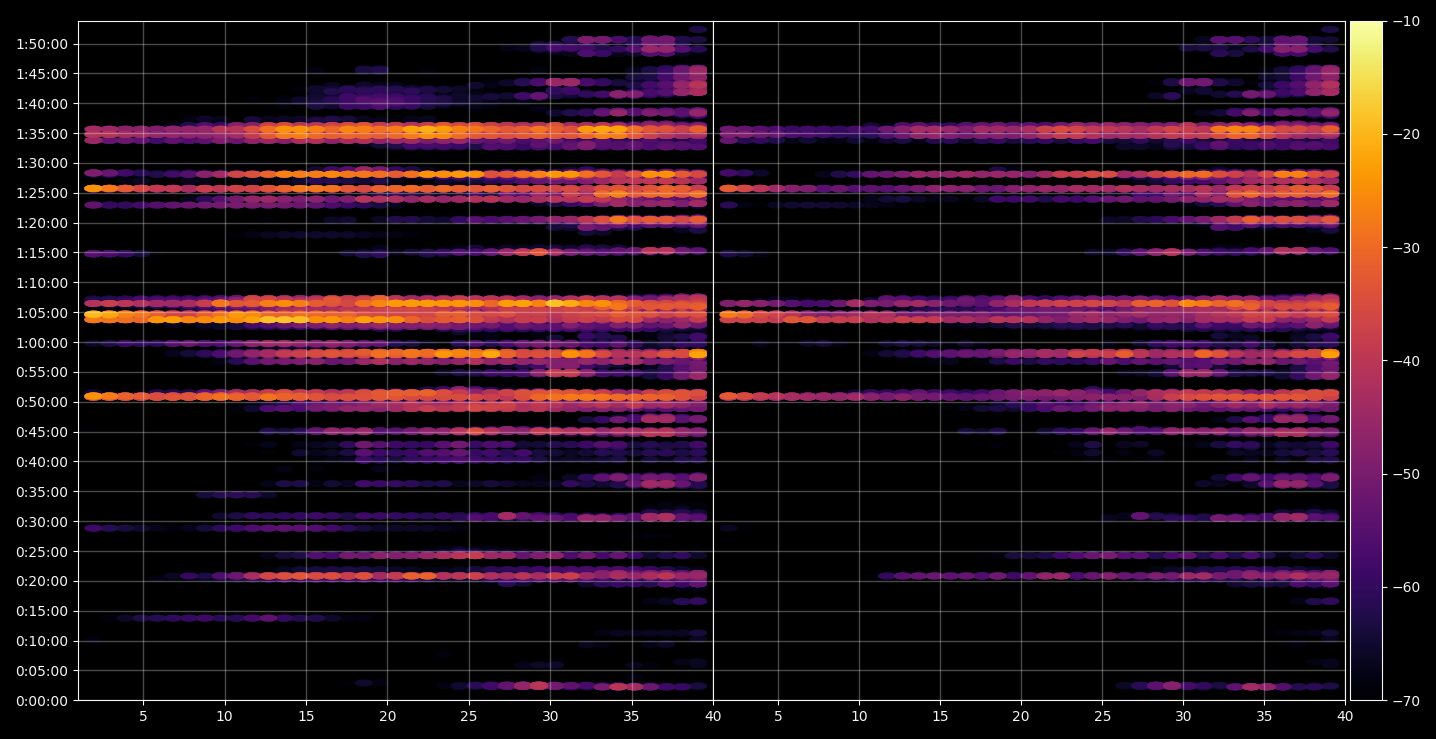
Task: Click x-axis label 20 under right plot
Action: [x=1021, y=717]
